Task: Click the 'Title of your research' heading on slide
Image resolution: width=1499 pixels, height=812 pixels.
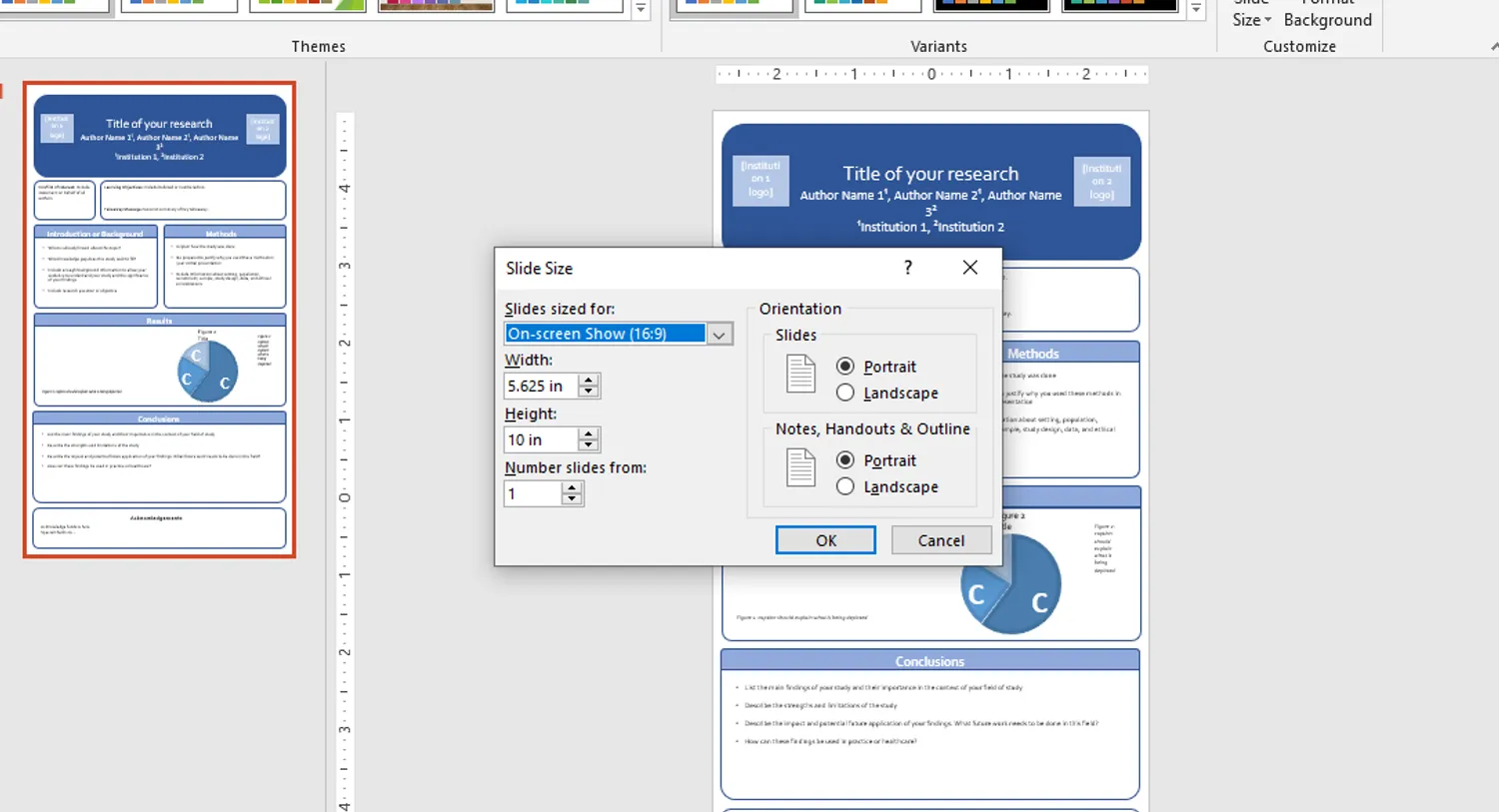Action: pos(930,174)
